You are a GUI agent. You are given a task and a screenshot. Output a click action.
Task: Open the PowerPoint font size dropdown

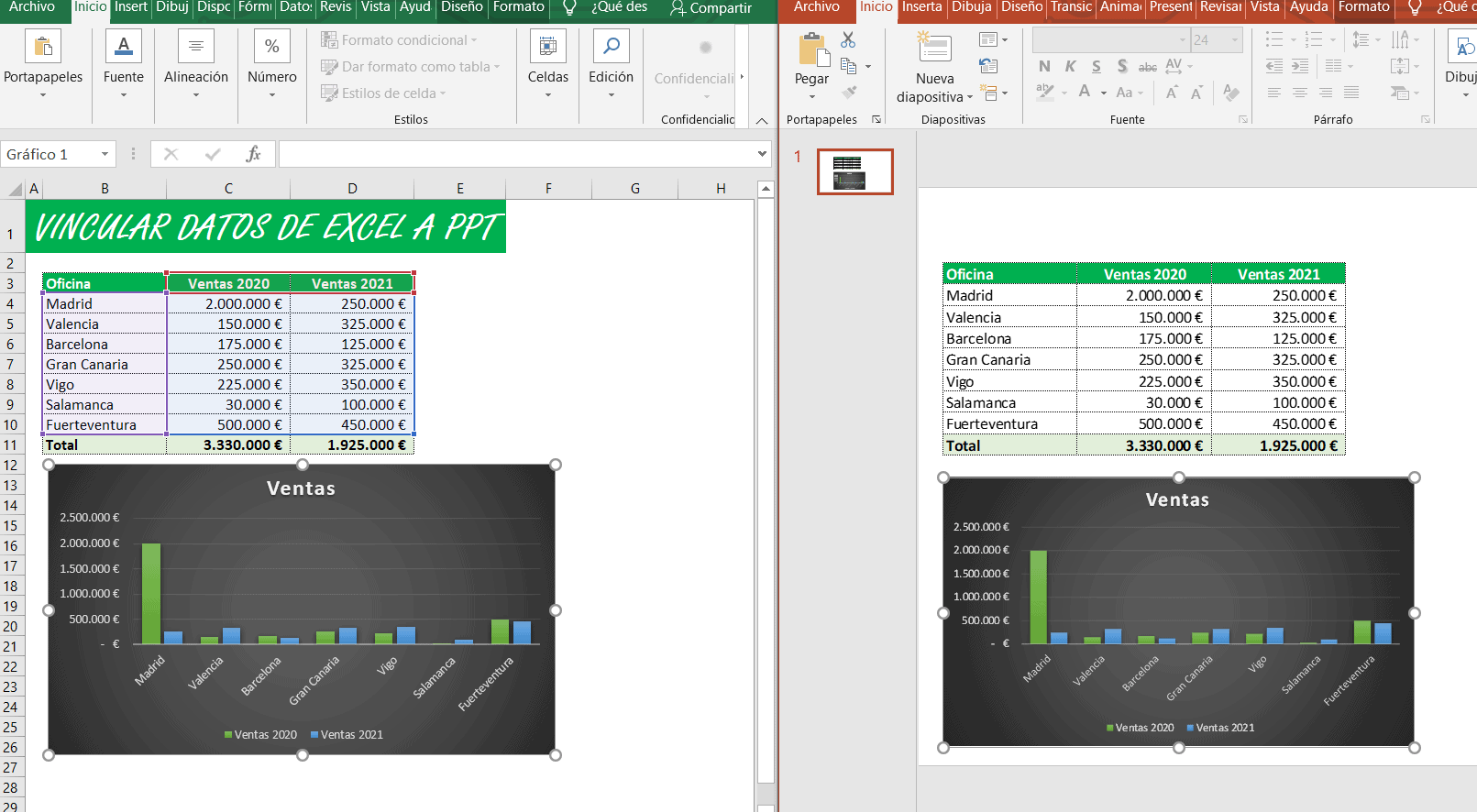[1234, 40]
